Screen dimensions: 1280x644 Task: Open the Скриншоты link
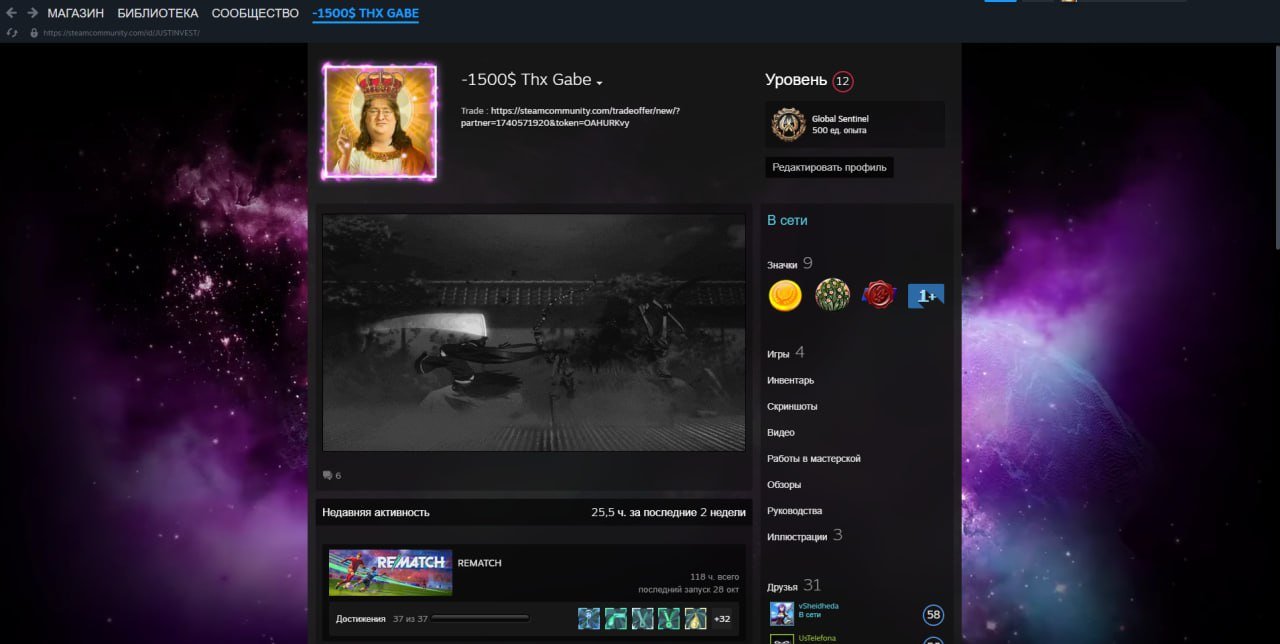point(792,406)
